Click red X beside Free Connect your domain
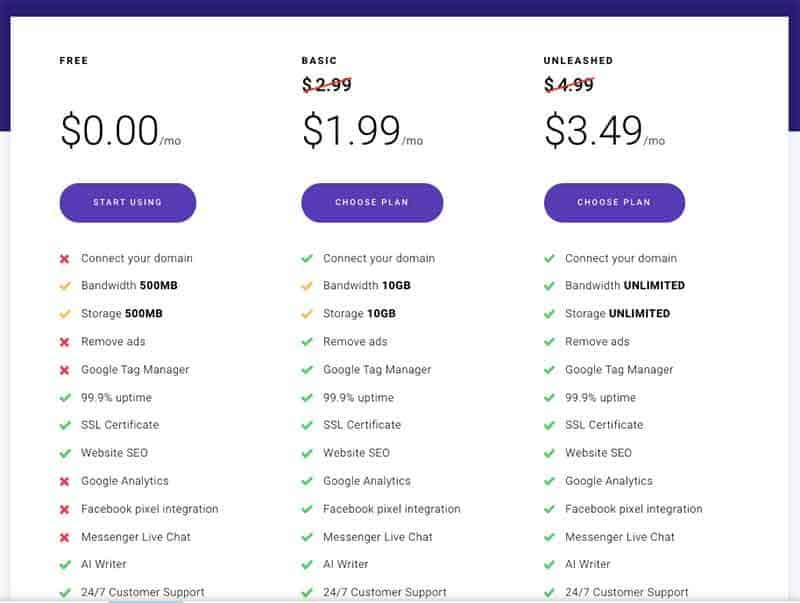This screenshot has height=603, width=800. click(65, 259)
